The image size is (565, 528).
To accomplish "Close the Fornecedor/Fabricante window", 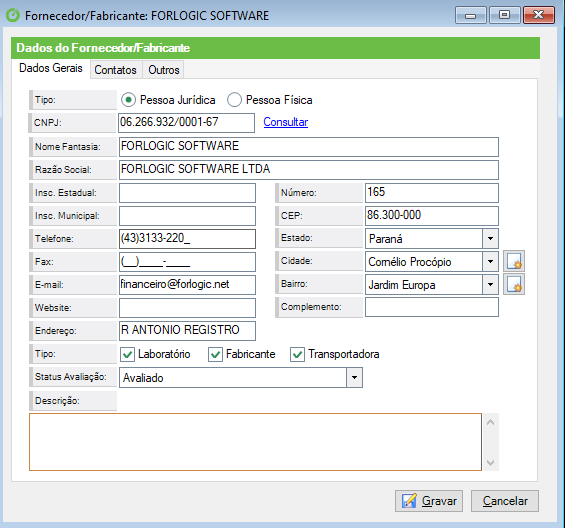I will point(539,15).
